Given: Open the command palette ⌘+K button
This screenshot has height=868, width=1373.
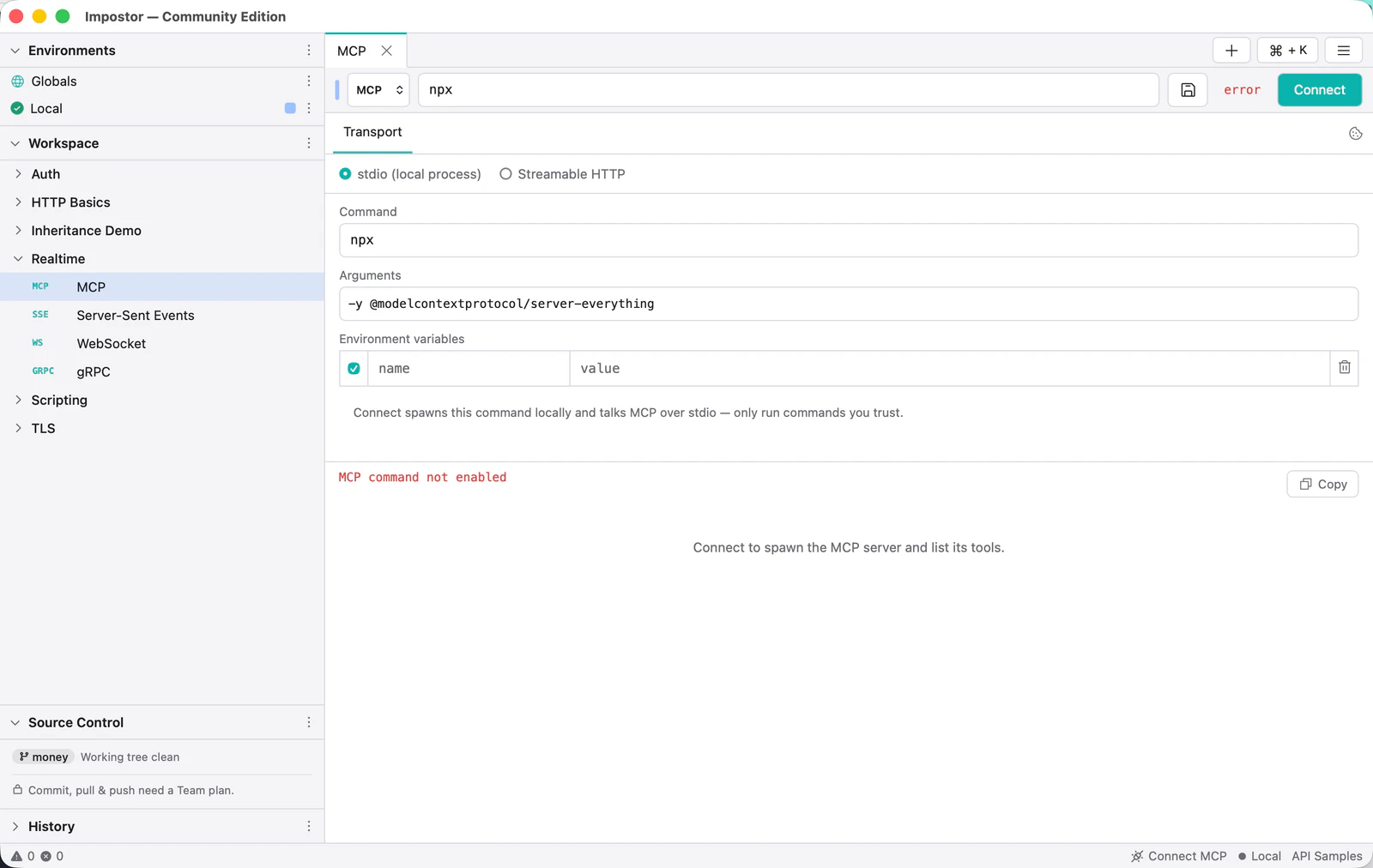Looking at the screenshot, I should (1288, 51).
